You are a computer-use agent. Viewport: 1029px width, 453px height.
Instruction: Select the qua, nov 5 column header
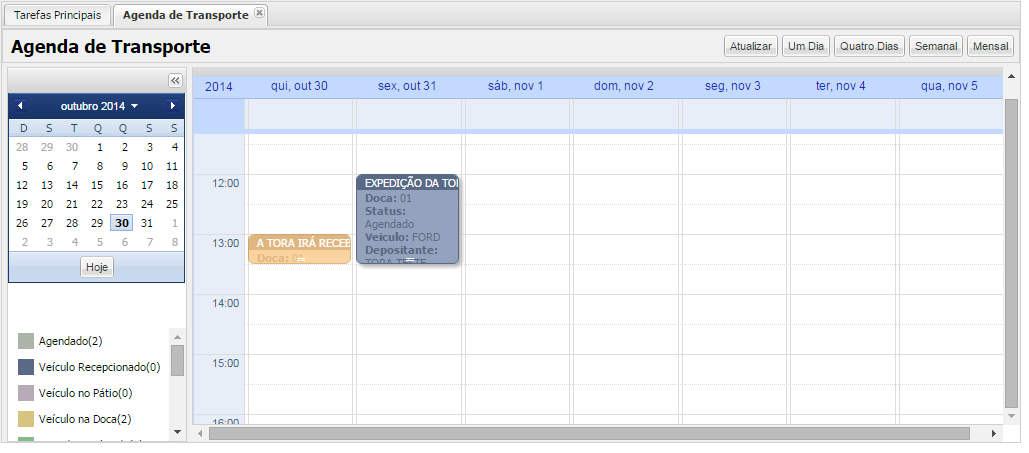[950, 86]
